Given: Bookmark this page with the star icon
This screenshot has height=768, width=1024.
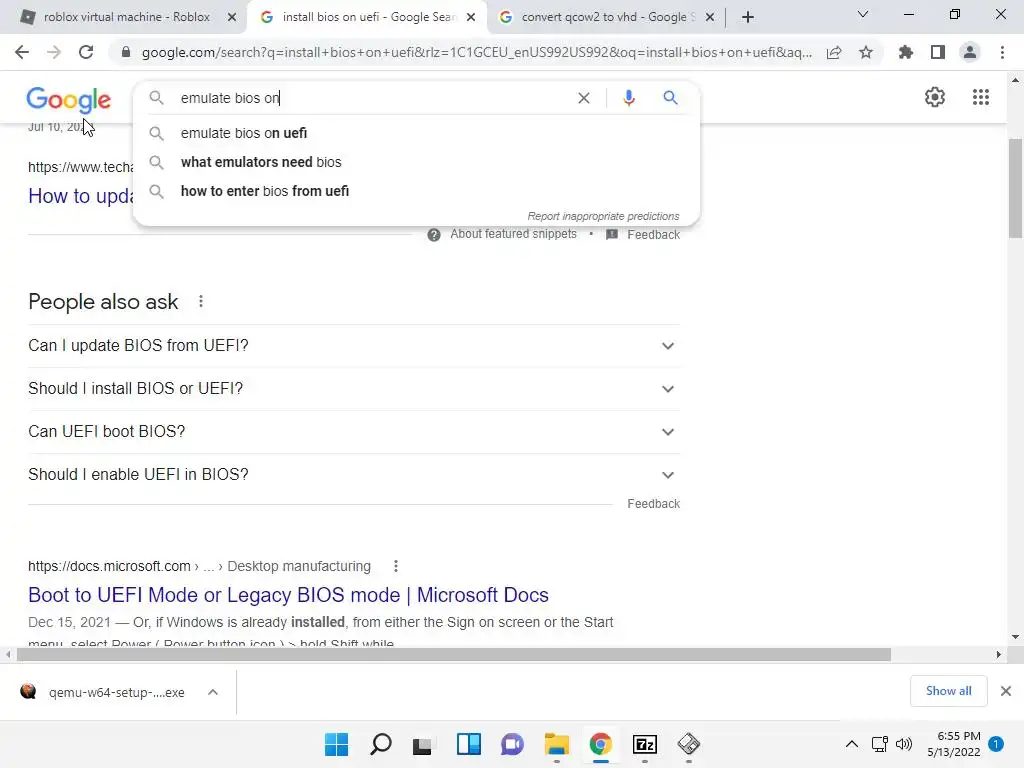Looking at the screenshot, I should (x=866, y=52).
